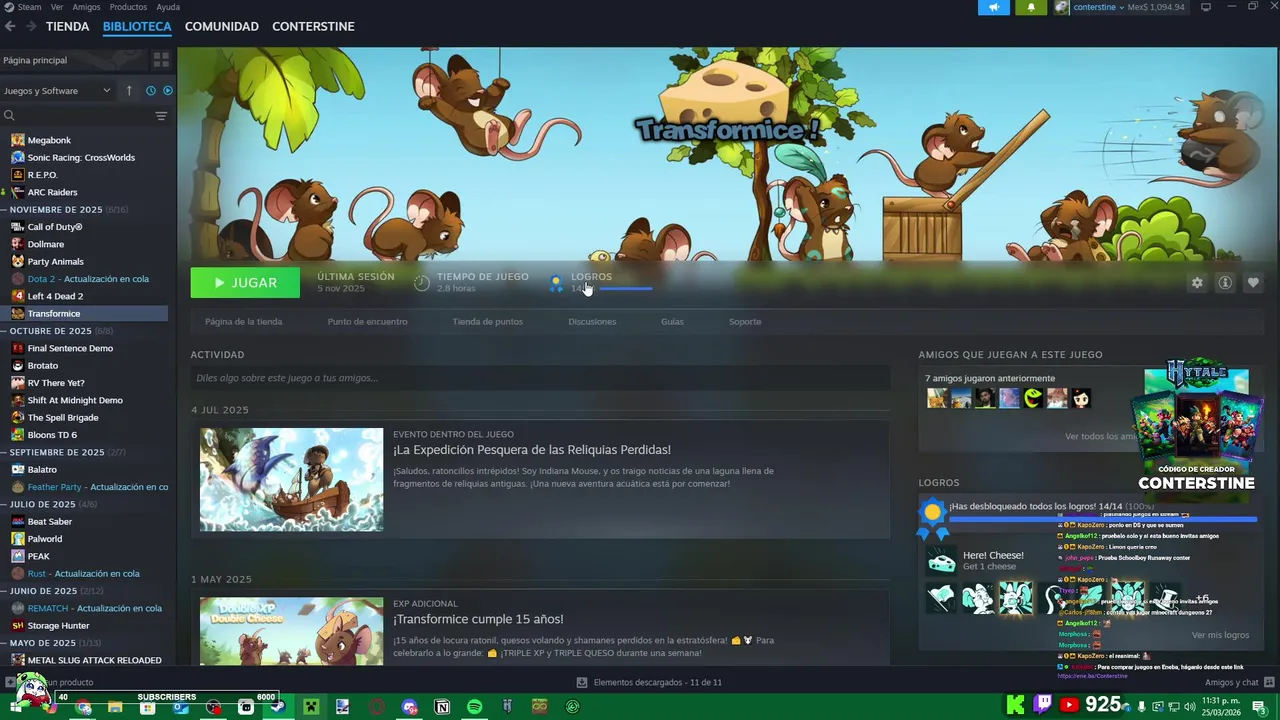Select Left 4 Dead 2 in library
The image size is (1280, 720).
pyautogui.click(x=55, y=296)
